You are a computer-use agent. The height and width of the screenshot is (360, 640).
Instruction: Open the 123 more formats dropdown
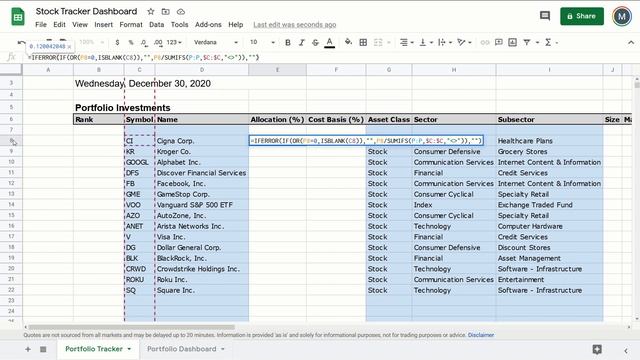[x=174, y=42]
